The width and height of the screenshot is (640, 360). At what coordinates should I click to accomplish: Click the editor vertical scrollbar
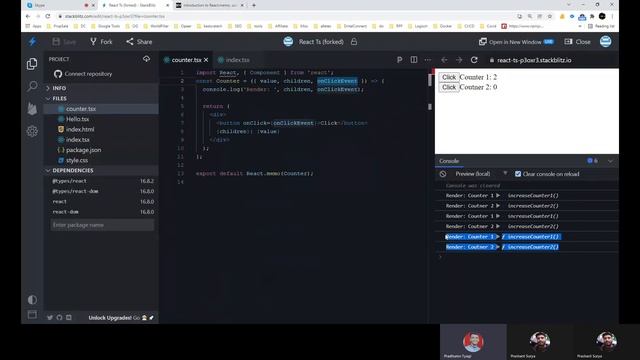[x=430, y=80]
